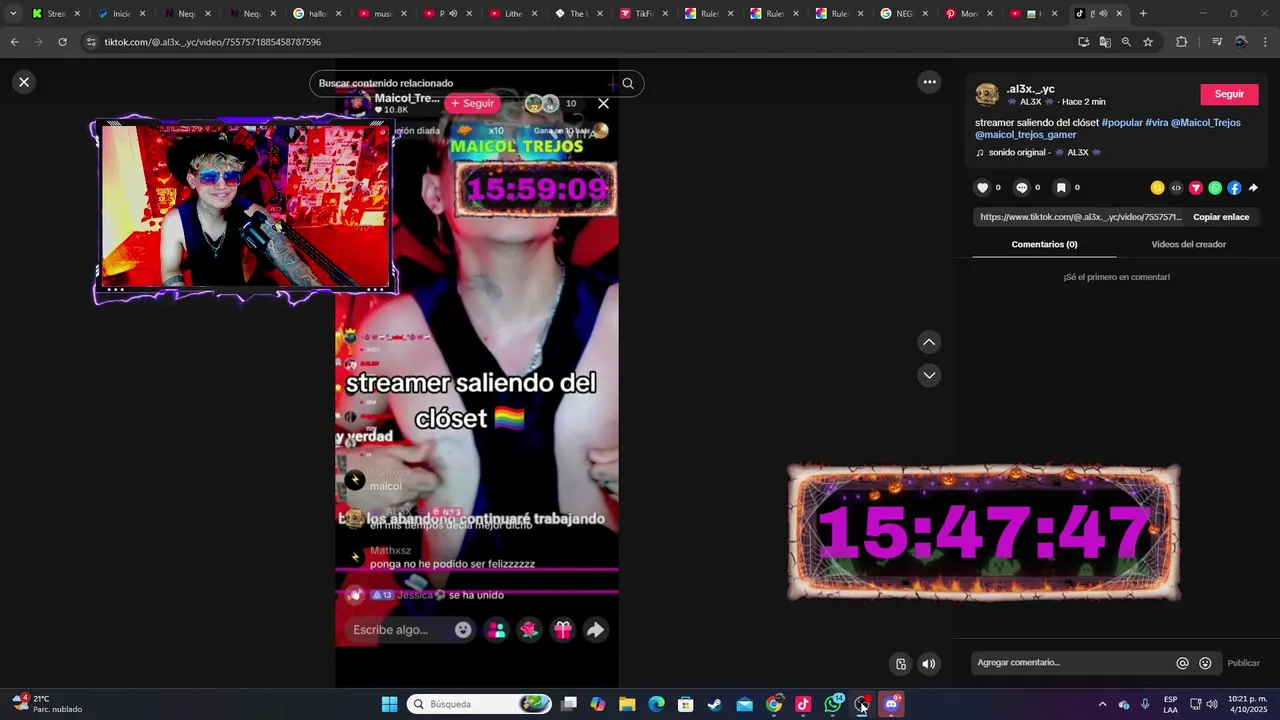Click Copiar enlace button
Image resolution: width=1280 pixels, height=720 pixels.
[1221, 217]
